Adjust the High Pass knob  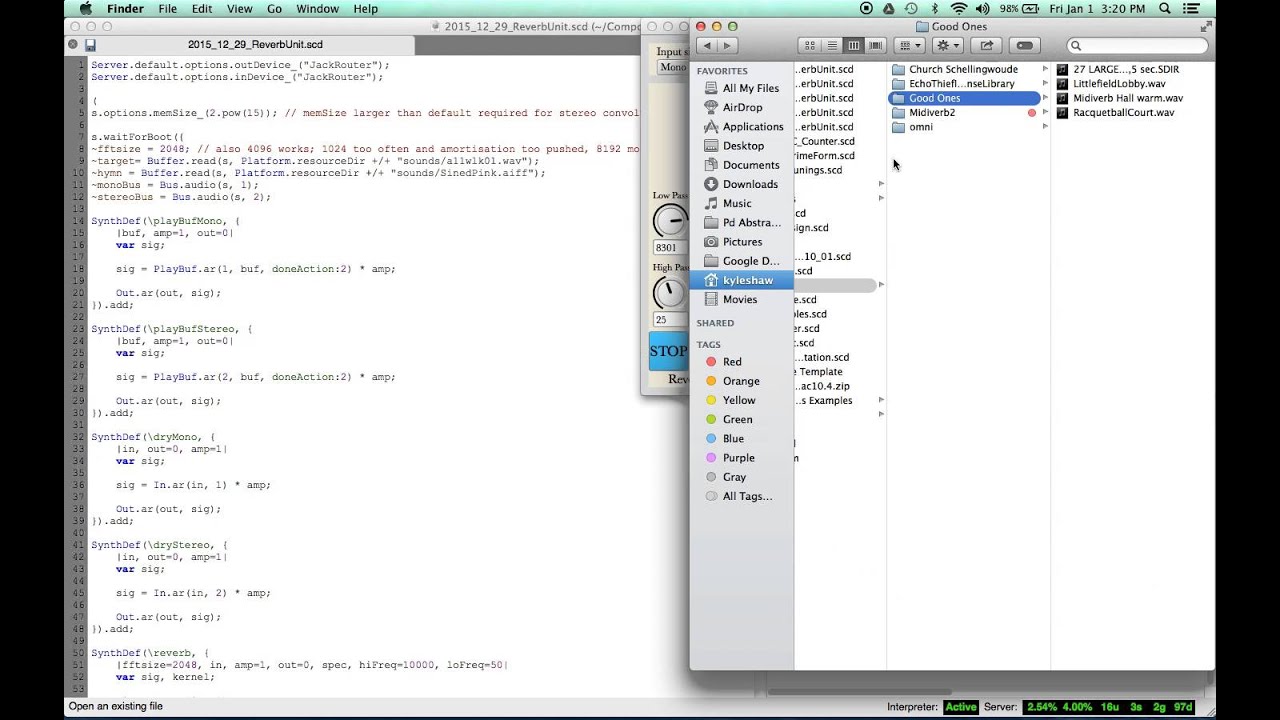coord(670,293)
